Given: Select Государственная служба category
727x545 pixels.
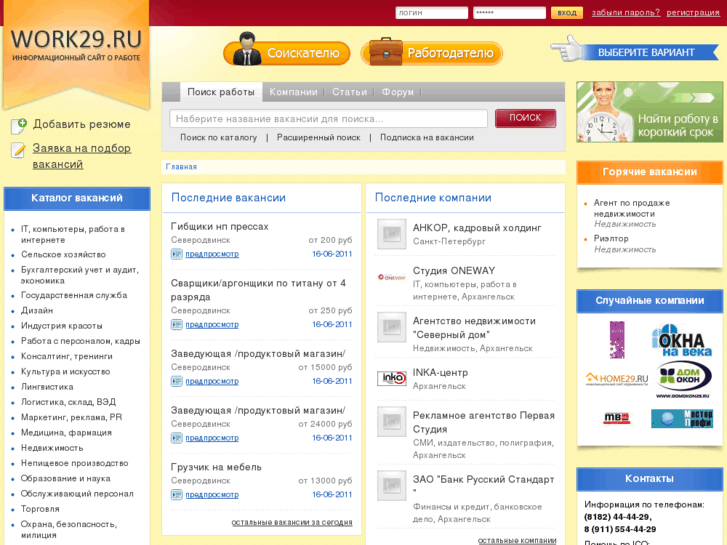Looking at the screenshot, I should tap(74, 295).
